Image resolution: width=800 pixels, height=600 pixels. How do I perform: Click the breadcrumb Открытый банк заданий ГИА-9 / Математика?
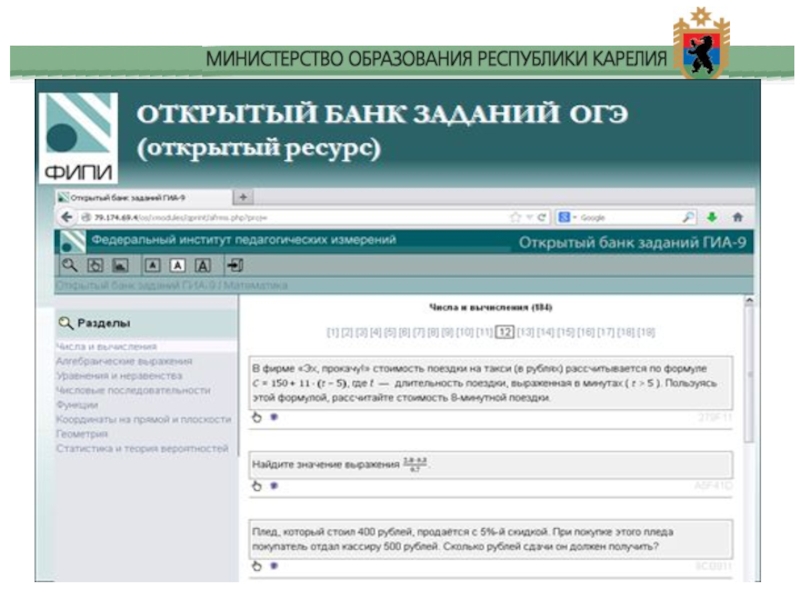coord(171,285)
